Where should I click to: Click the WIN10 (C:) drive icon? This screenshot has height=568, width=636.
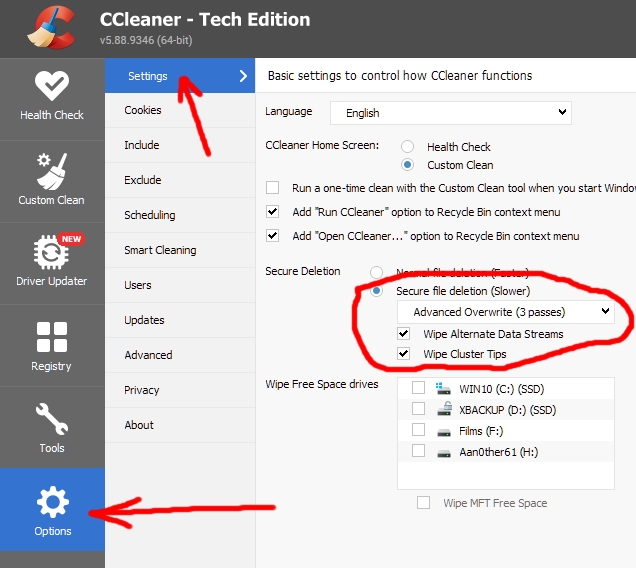pos(443,389)
